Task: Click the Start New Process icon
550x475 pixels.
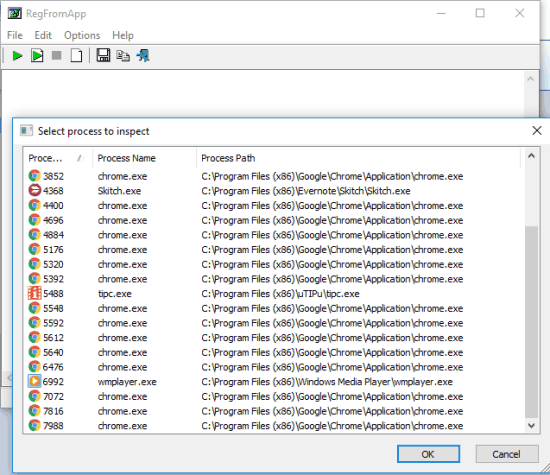Action: 37,56
